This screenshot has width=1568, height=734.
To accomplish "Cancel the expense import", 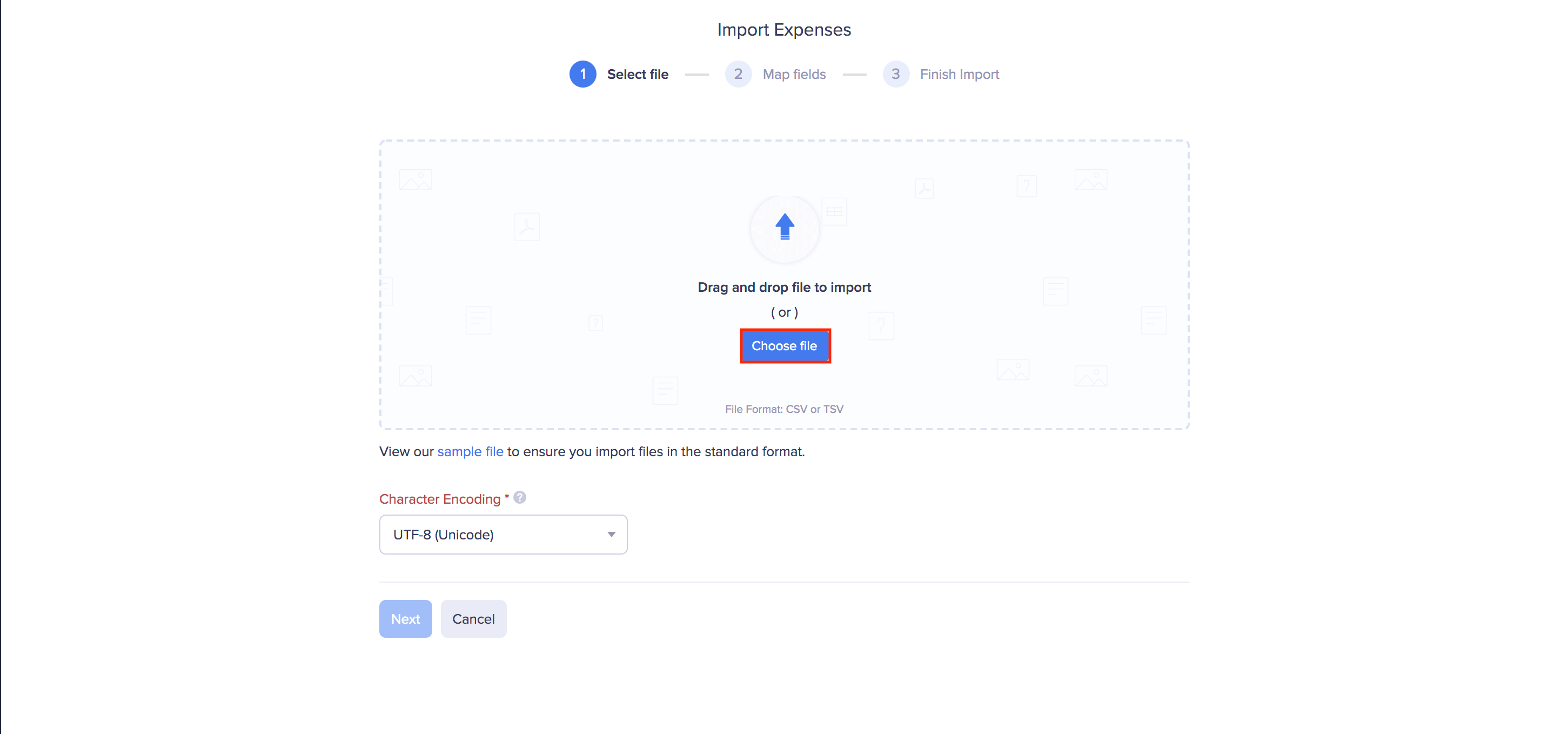I will pos(473,619).
